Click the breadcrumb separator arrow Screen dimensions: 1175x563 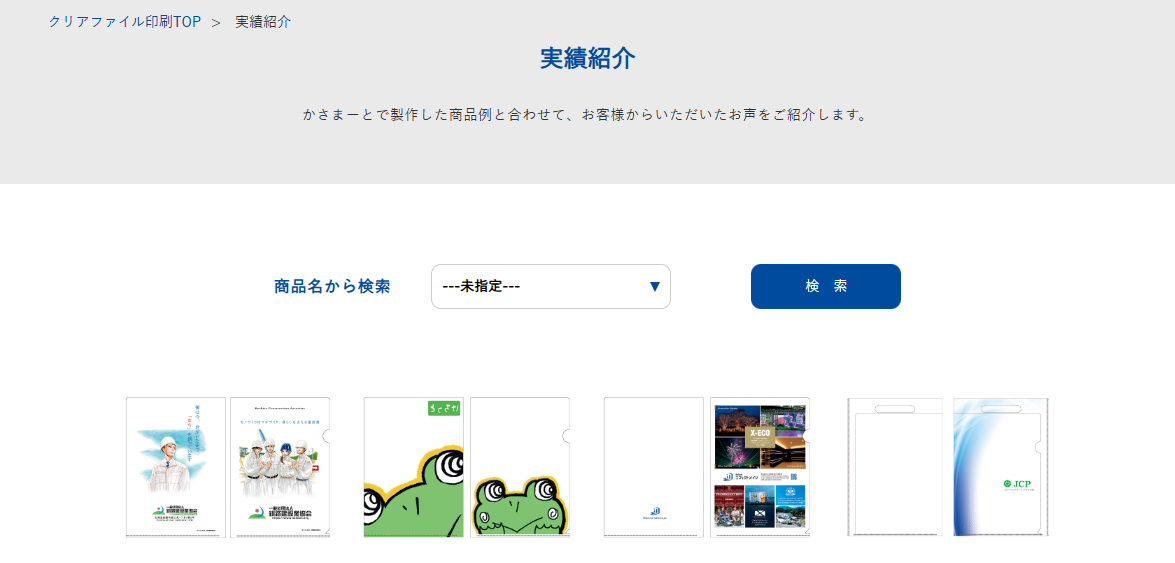click(x=216, y=22)
